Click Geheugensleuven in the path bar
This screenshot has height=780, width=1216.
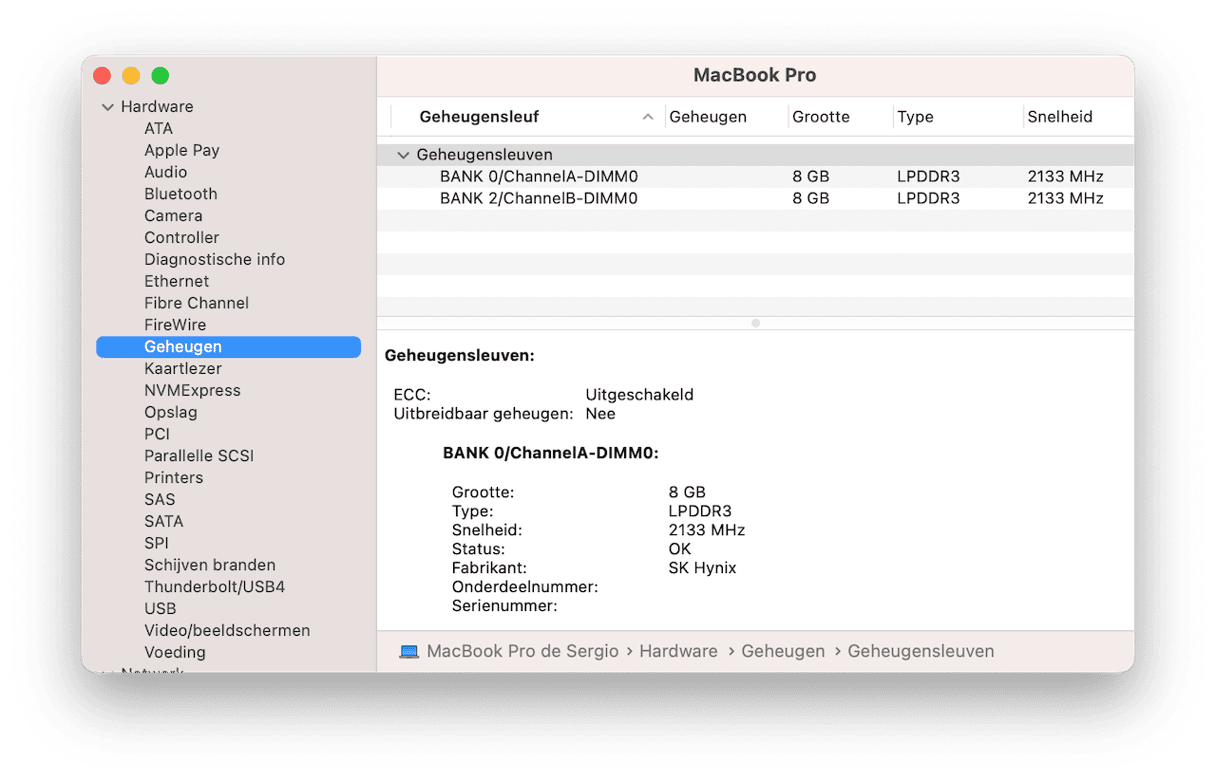point(920,652)
